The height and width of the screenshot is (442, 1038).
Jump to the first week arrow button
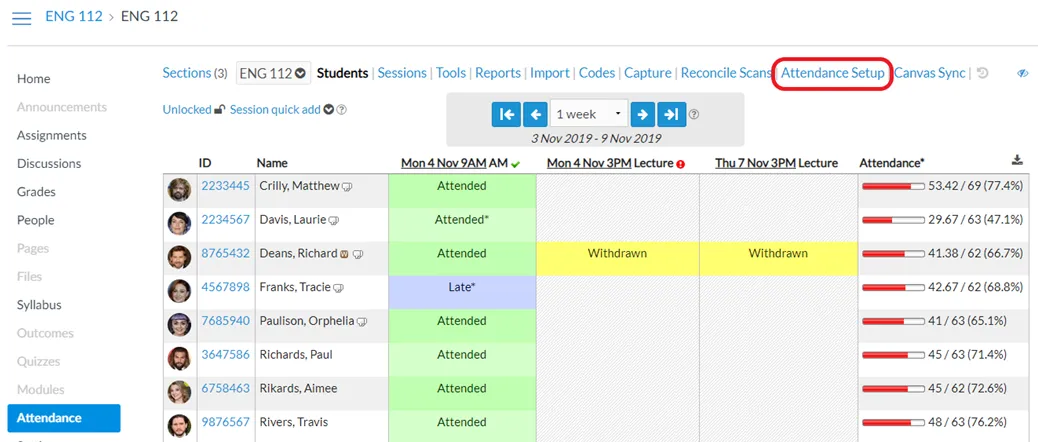(506, 114)
